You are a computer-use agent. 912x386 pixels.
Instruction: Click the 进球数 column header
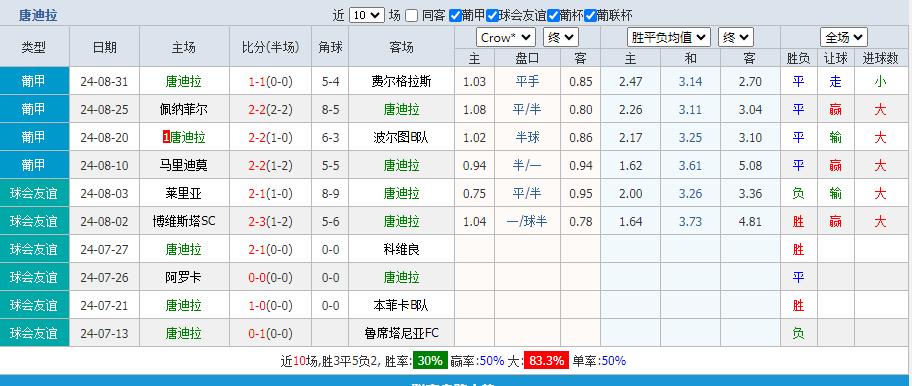click(x=881, y=58)
